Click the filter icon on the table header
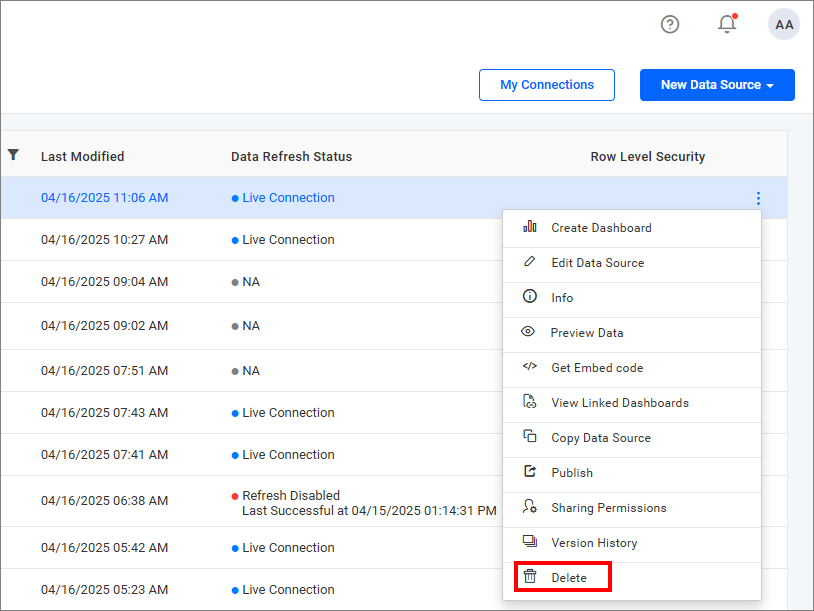This screenshot has width=814, height=611. tap(14, 156)
